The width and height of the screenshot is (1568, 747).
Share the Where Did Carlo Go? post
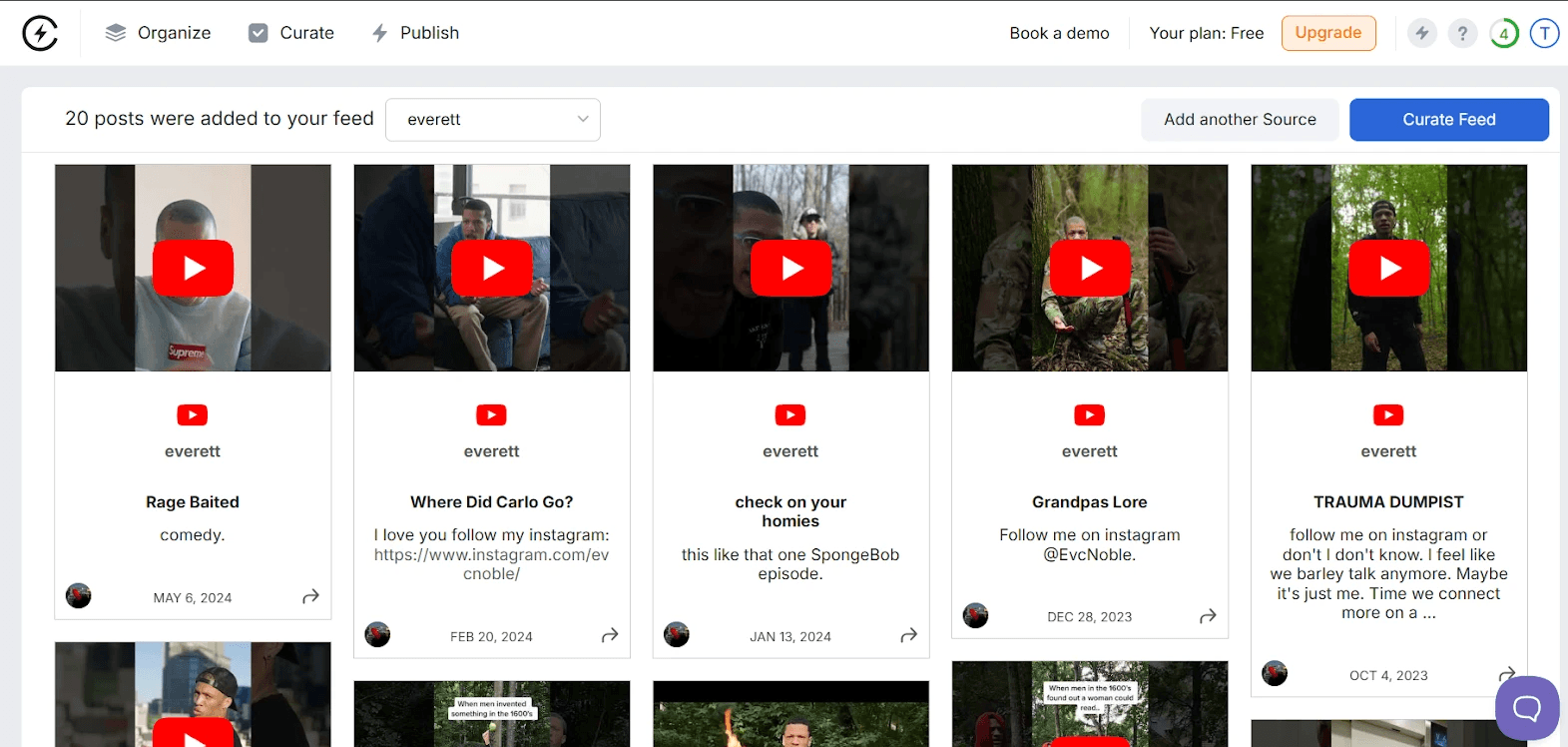click(610, 635)
